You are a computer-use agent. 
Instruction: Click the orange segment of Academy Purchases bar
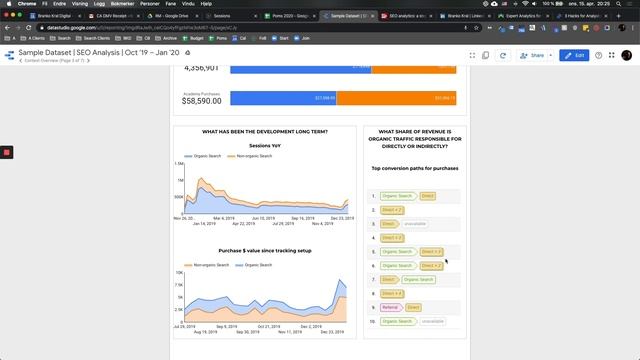[396, 98]
